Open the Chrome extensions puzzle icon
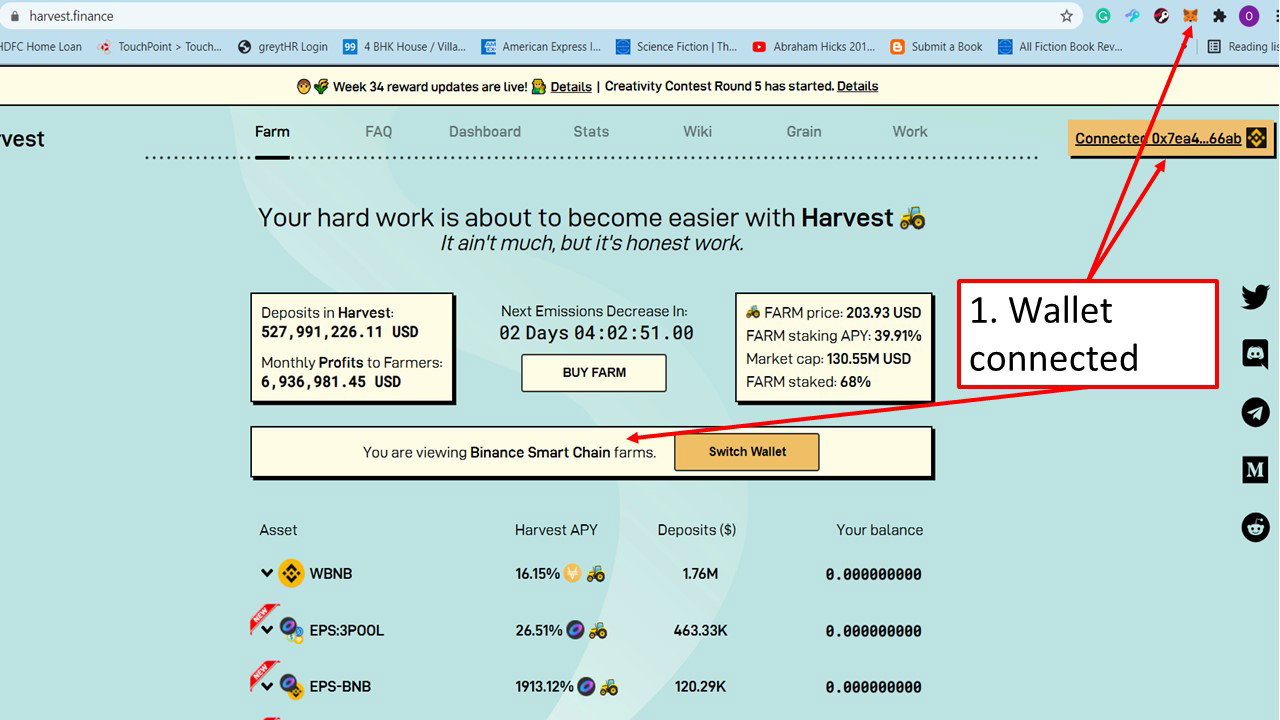Viewport: 1280px width, 720px height. [x=1219, y=16]
